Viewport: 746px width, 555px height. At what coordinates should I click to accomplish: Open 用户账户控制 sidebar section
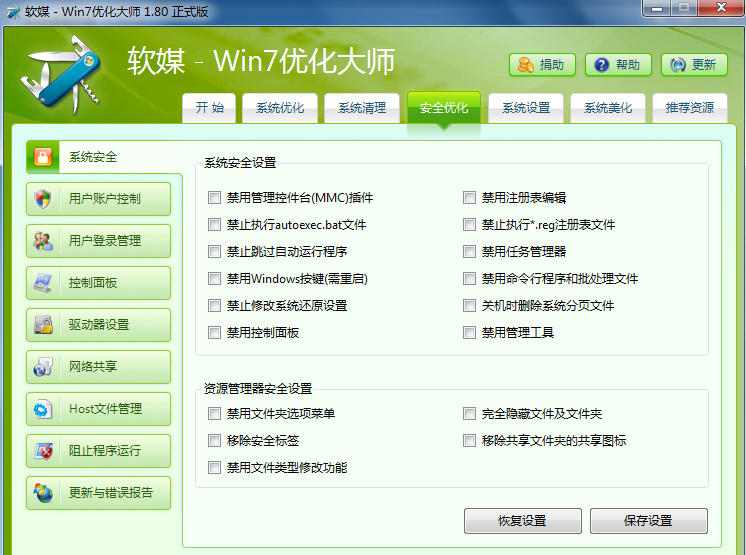click(98, 199)
